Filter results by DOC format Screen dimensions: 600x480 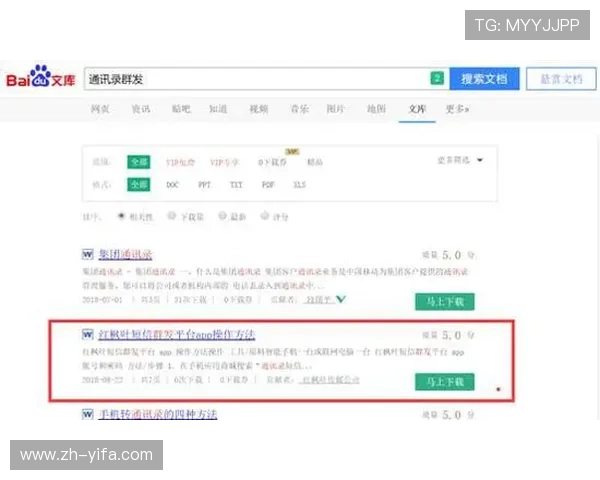[173, 185]
